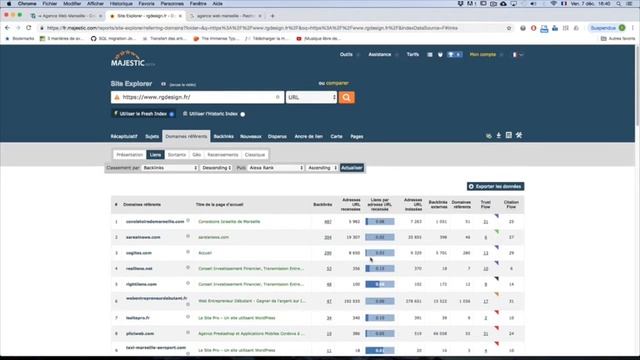Open the Backlinks sort-by dropdown

click(170, 168)
